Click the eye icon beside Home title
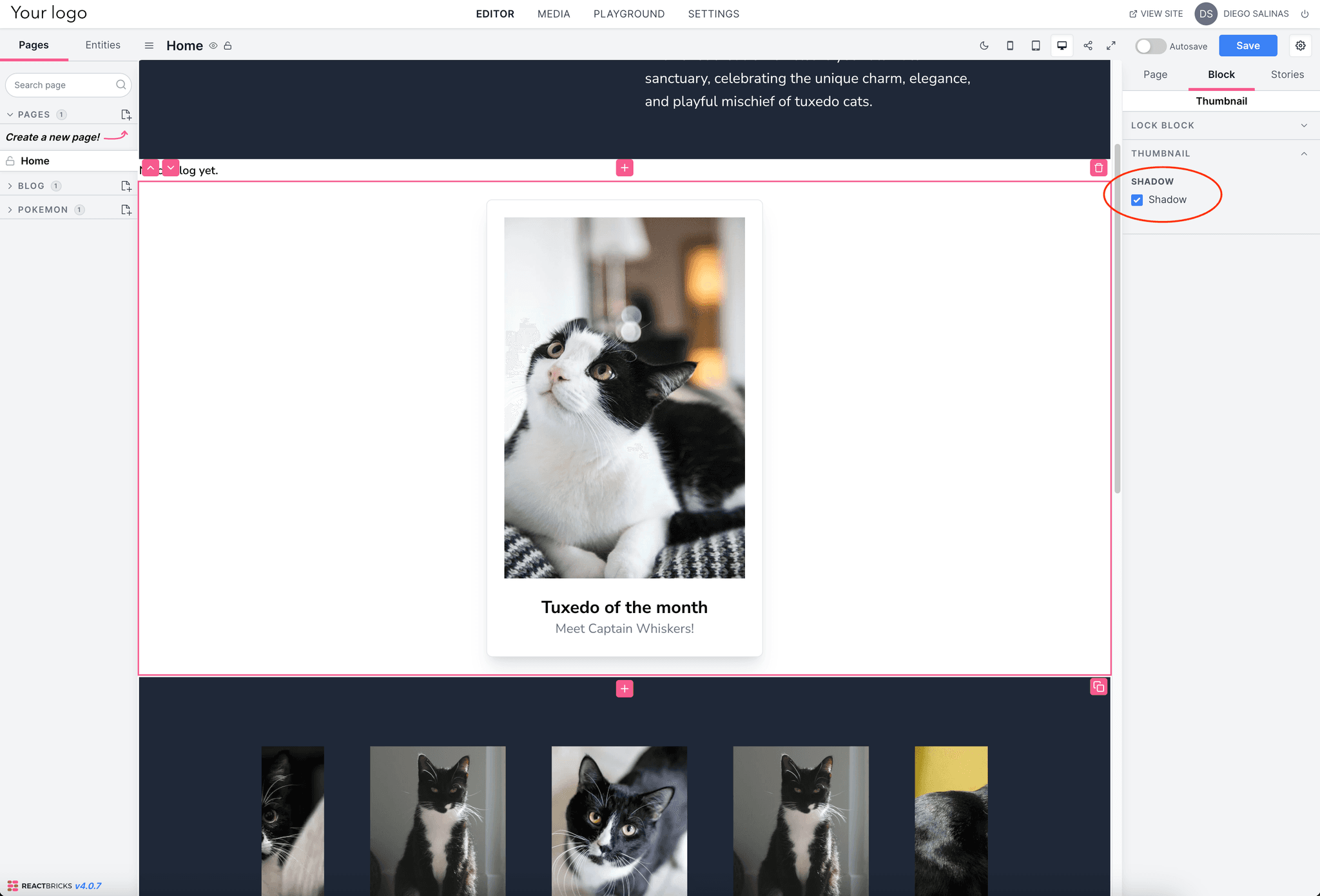1320x896 pixels. pyautogui.click(x=213, y=46)
